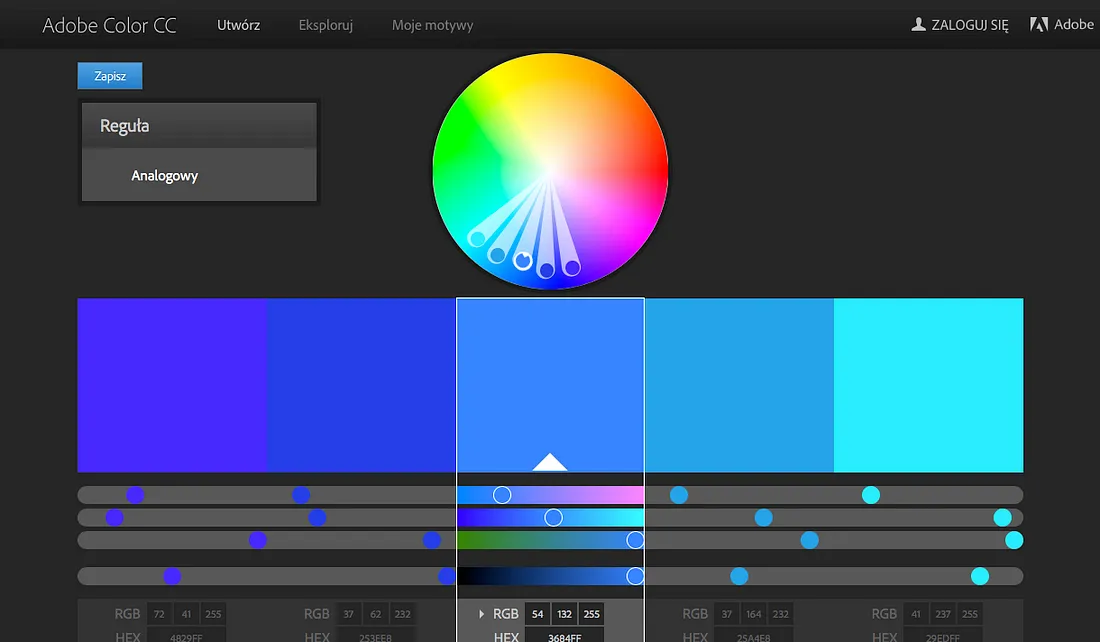Click the Adobe logo icon

click(1039, 25)
